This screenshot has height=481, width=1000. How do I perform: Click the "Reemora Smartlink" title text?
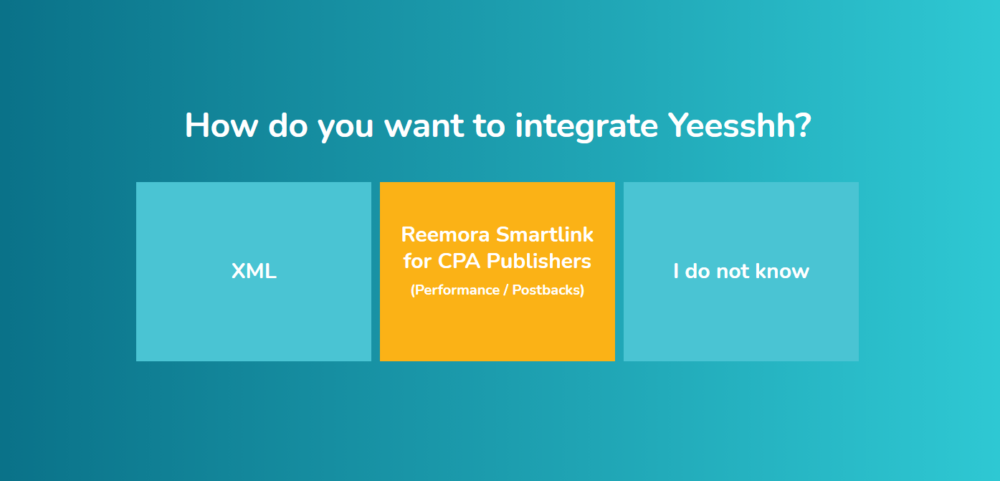tap(497, 235)
